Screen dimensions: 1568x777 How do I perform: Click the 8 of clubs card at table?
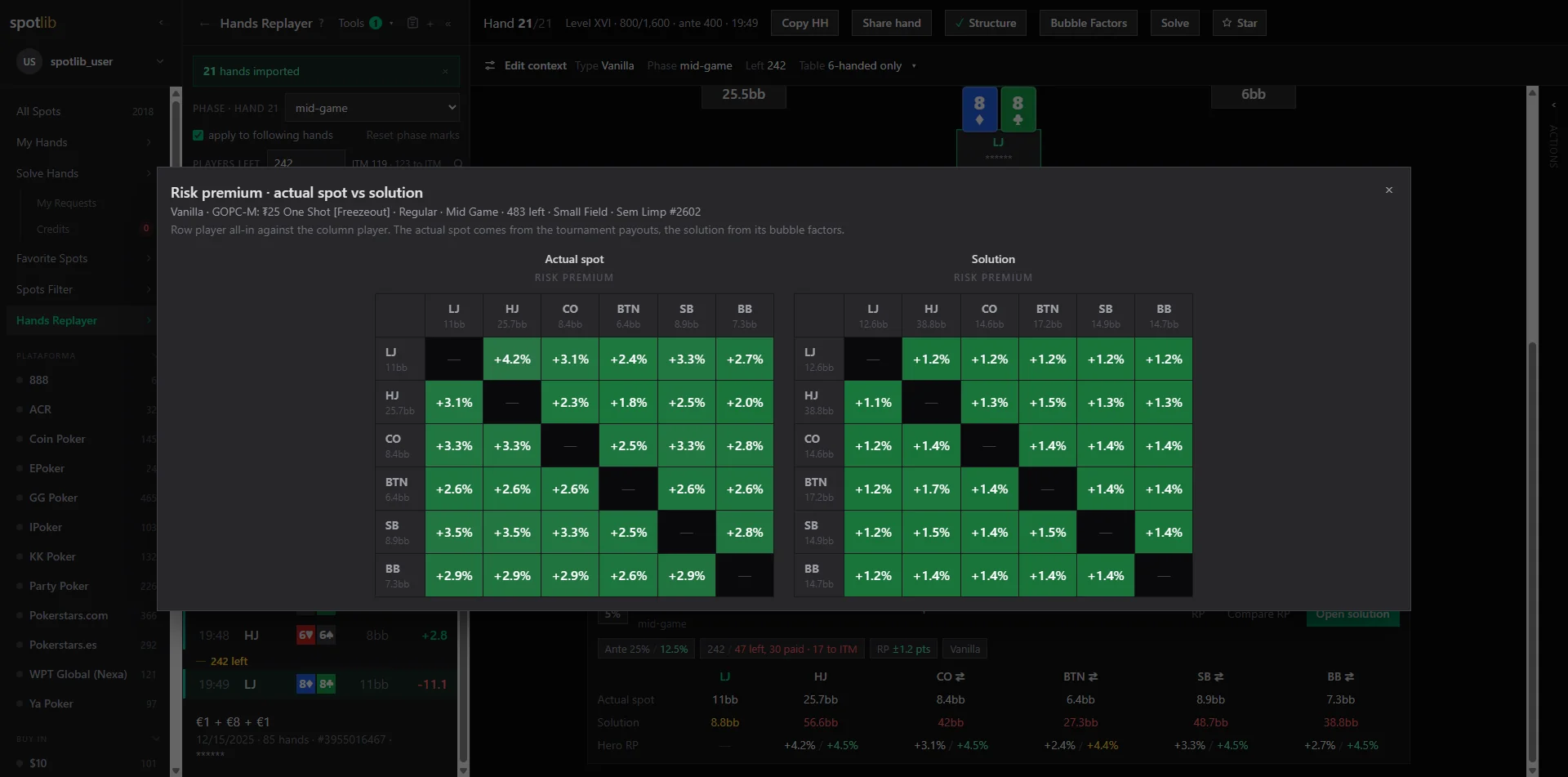point(1018,109)
